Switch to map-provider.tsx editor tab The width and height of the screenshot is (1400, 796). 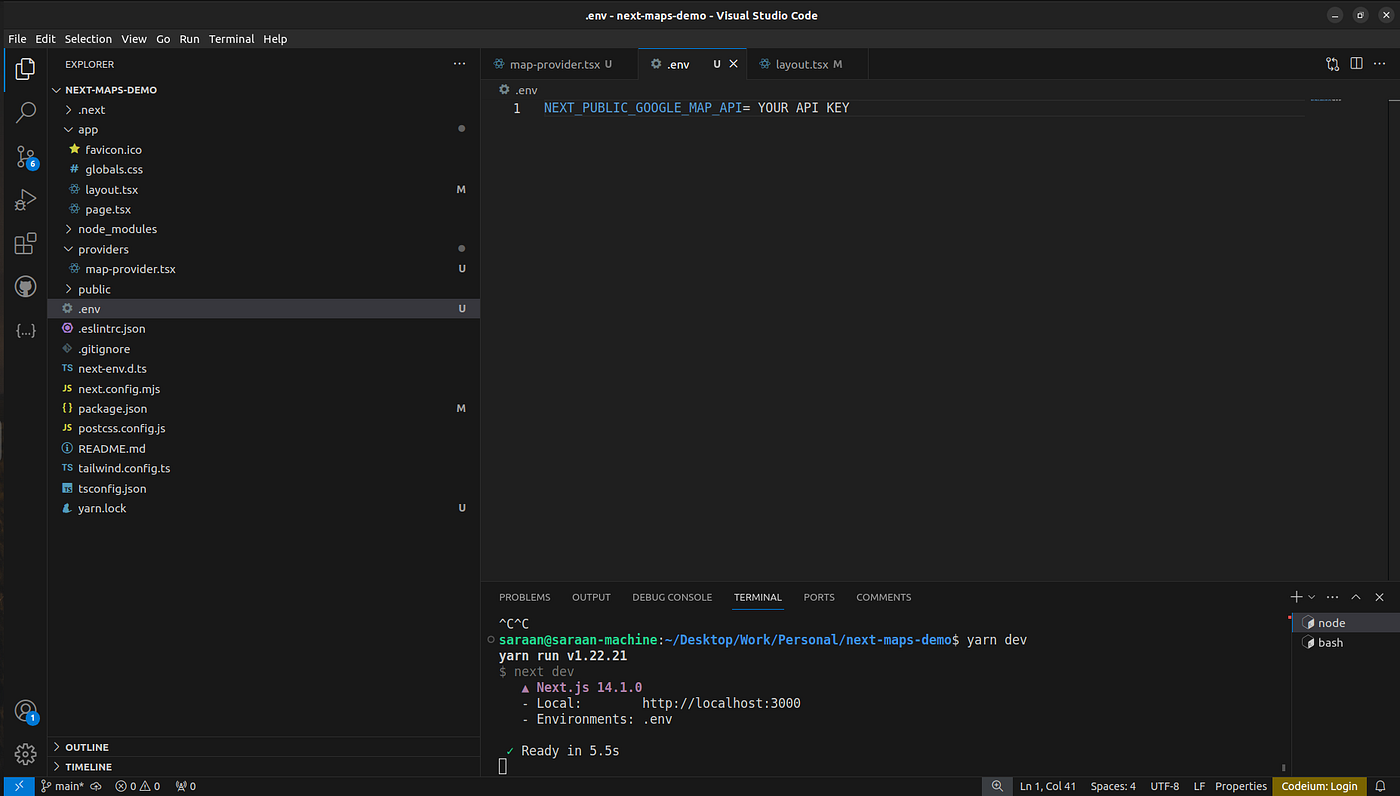point(559,64)
